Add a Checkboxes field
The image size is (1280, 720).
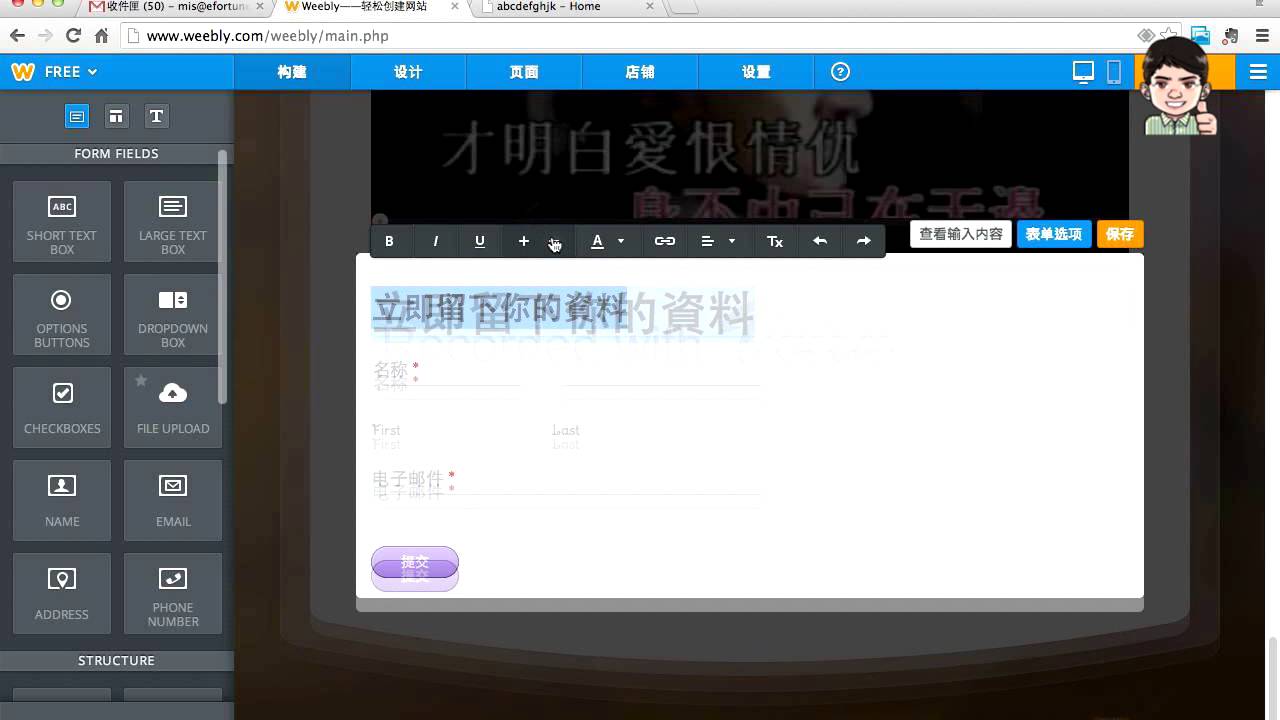point(62,407)
